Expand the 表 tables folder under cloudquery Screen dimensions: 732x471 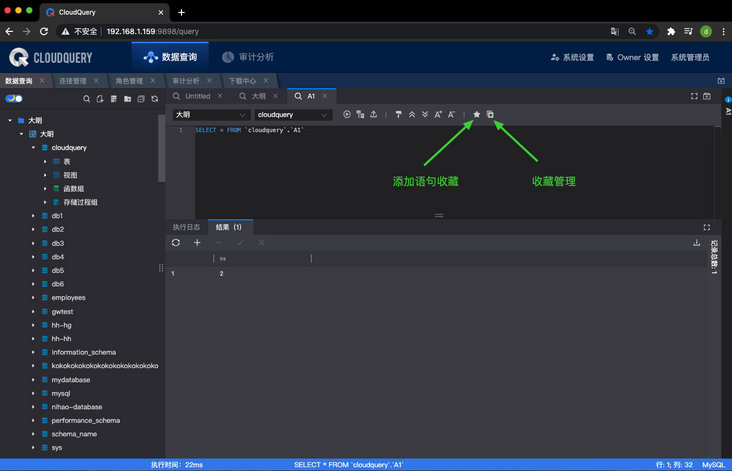(45, 161)
